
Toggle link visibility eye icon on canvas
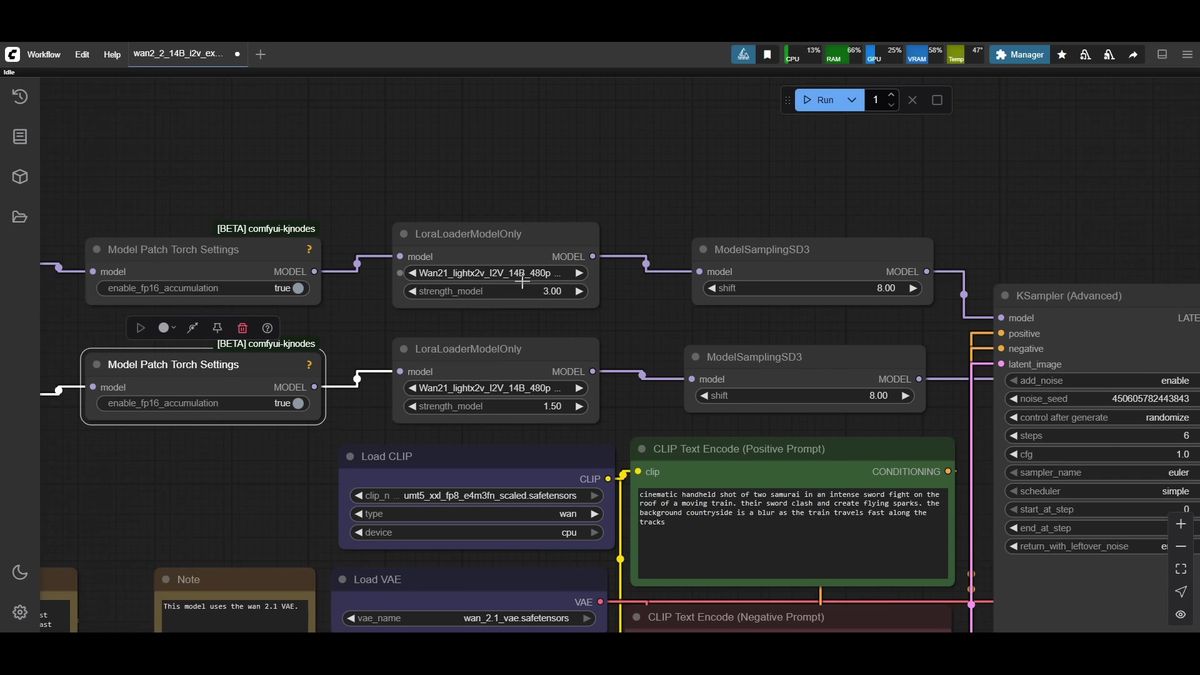pos(1181,614)
